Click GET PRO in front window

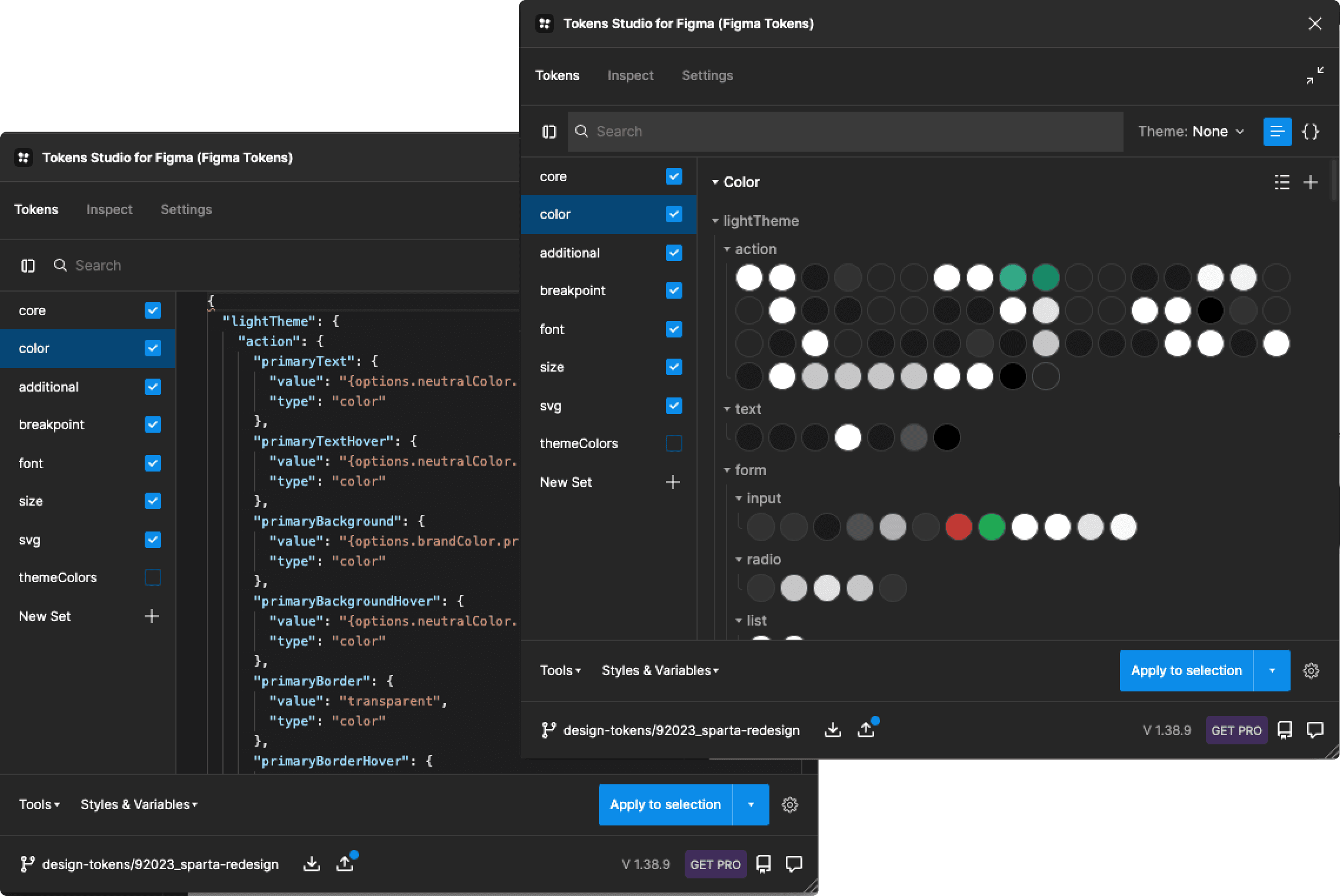(x=1236, y=730)
